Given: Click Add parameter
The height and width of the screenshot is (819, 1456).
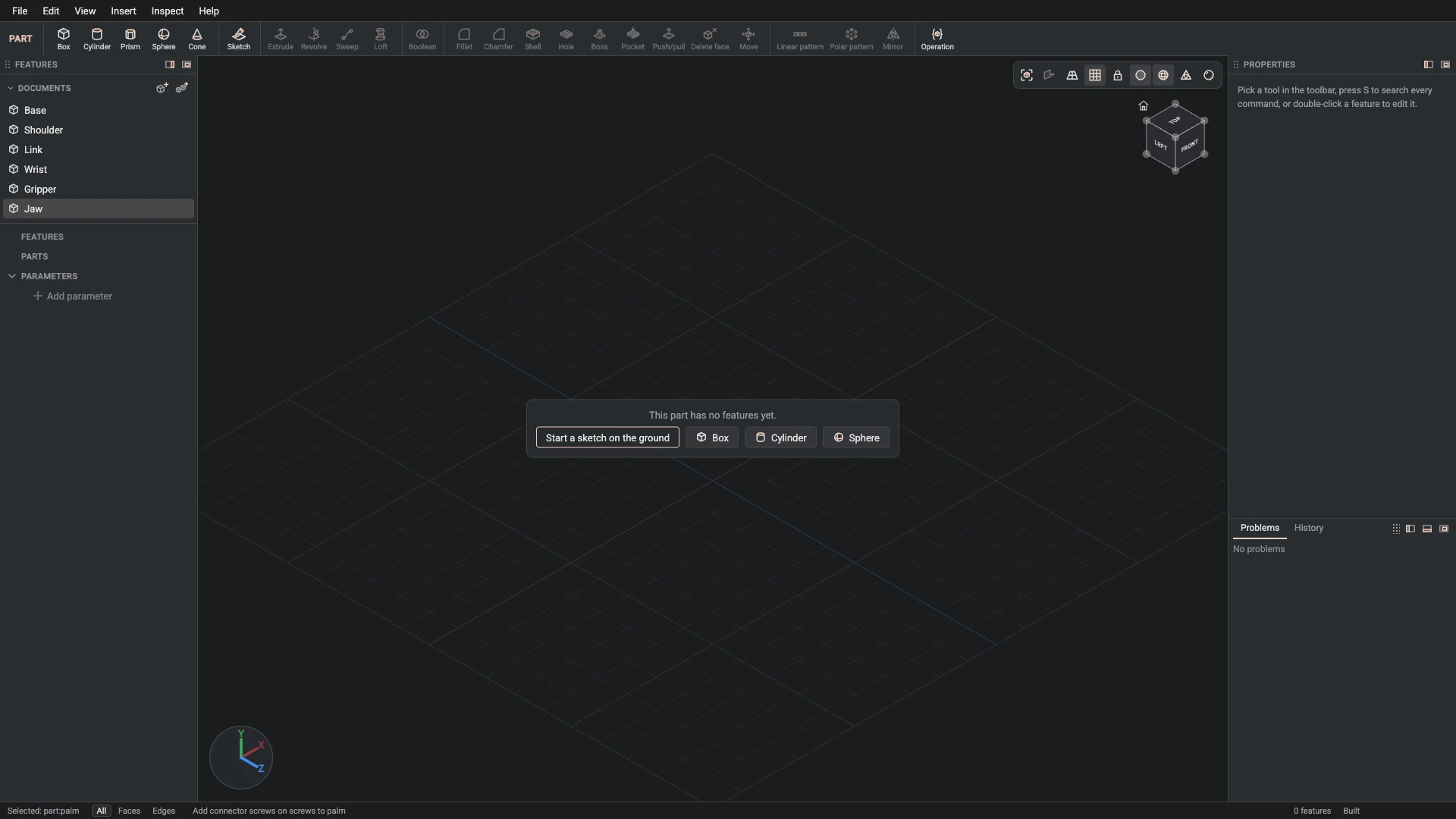Looking at the screenshot, I should (73, 296).
